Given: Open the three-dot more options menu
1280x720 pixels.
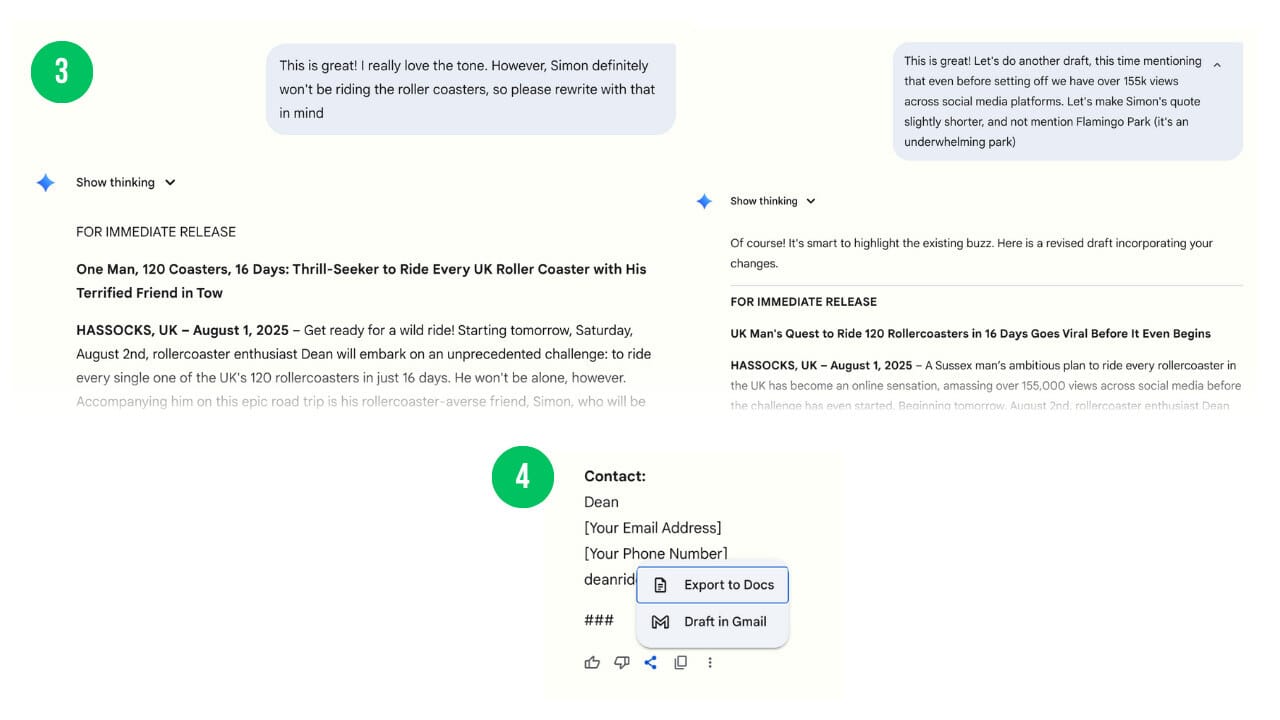Looking at the screenshot, I should pyautogui.click(x=710, y=662).
